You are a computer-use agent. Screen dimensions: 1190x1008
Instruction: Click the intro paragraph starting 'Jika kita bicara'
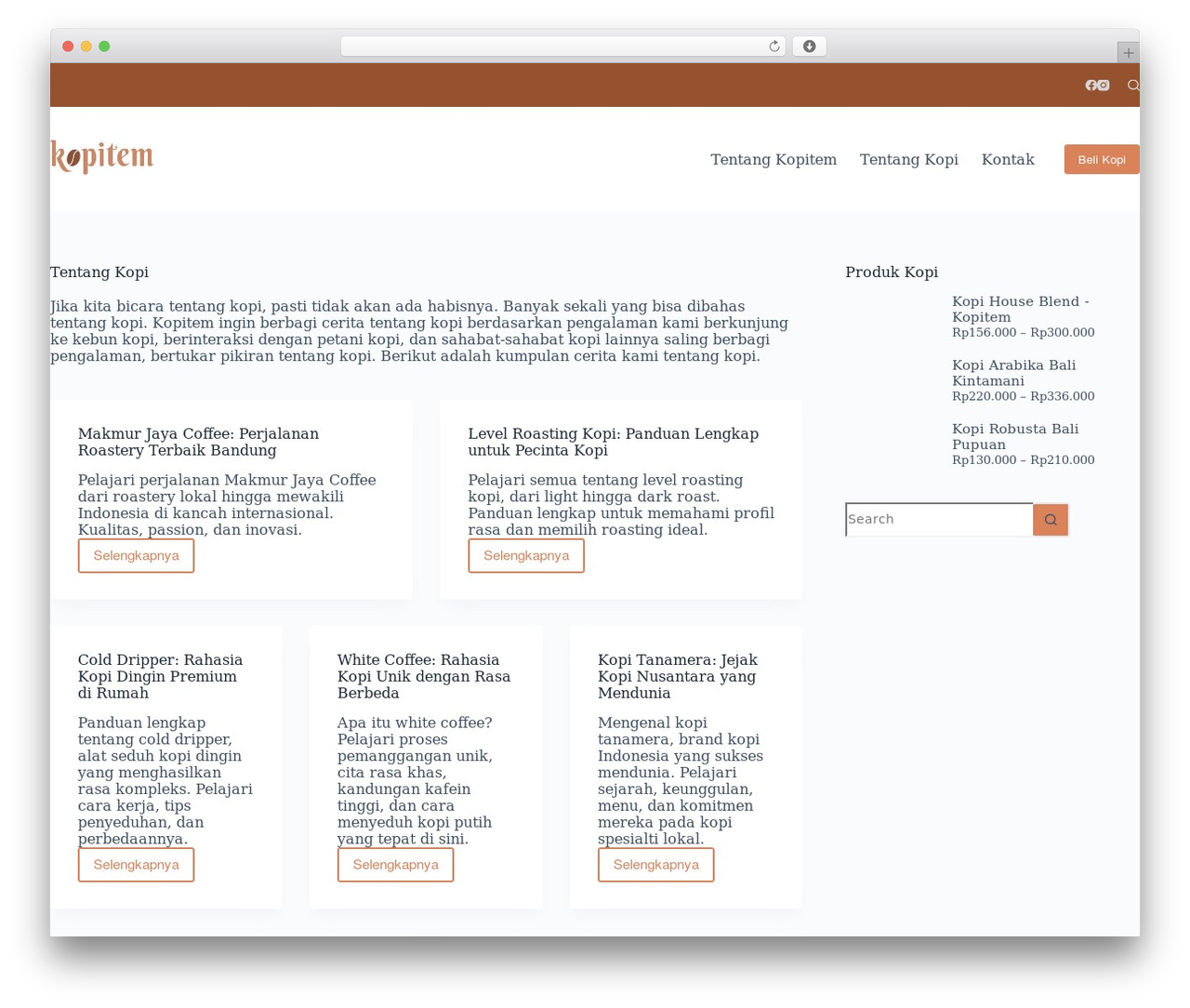(419, 331)
